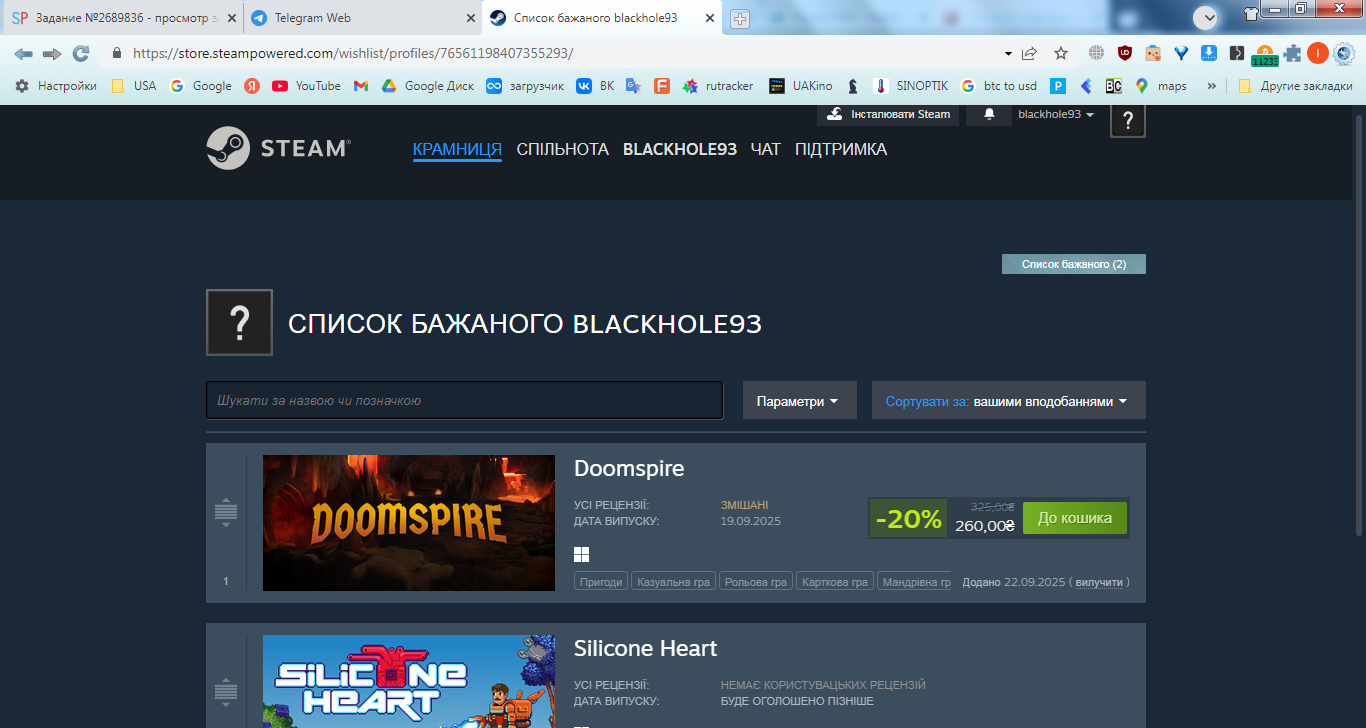This screenshot has height=728, width=1366.
Task: Open the Яндекс bookmark icon
Action: click(252, 86)
